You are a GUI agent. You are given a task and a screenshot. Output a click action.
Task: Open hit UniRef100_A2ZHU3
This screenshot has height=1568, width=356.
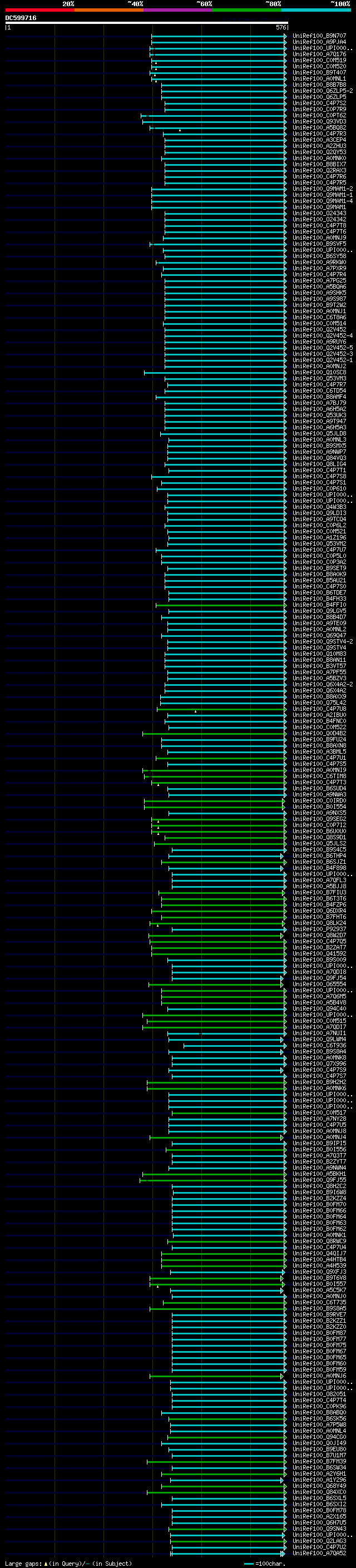[319, 146]
